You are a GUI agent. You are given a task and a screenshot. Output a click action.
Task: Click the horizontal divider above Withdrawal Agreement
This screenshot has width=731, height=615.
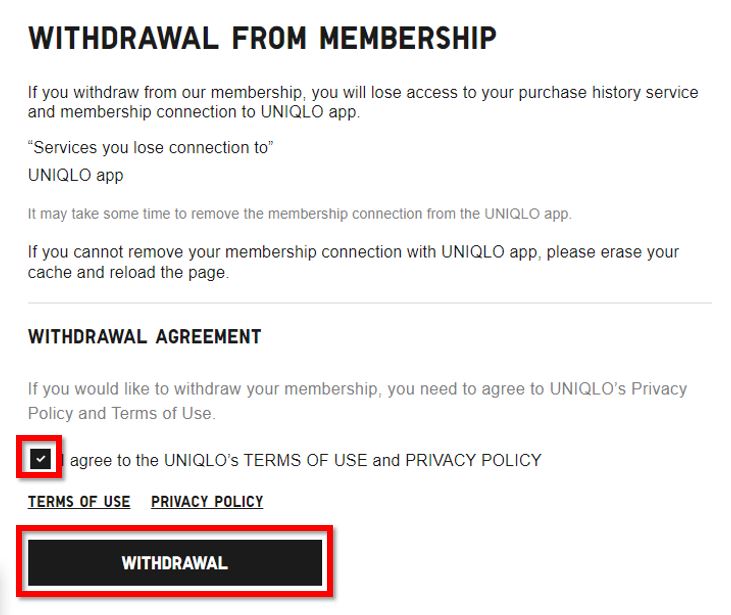point(369,303)
